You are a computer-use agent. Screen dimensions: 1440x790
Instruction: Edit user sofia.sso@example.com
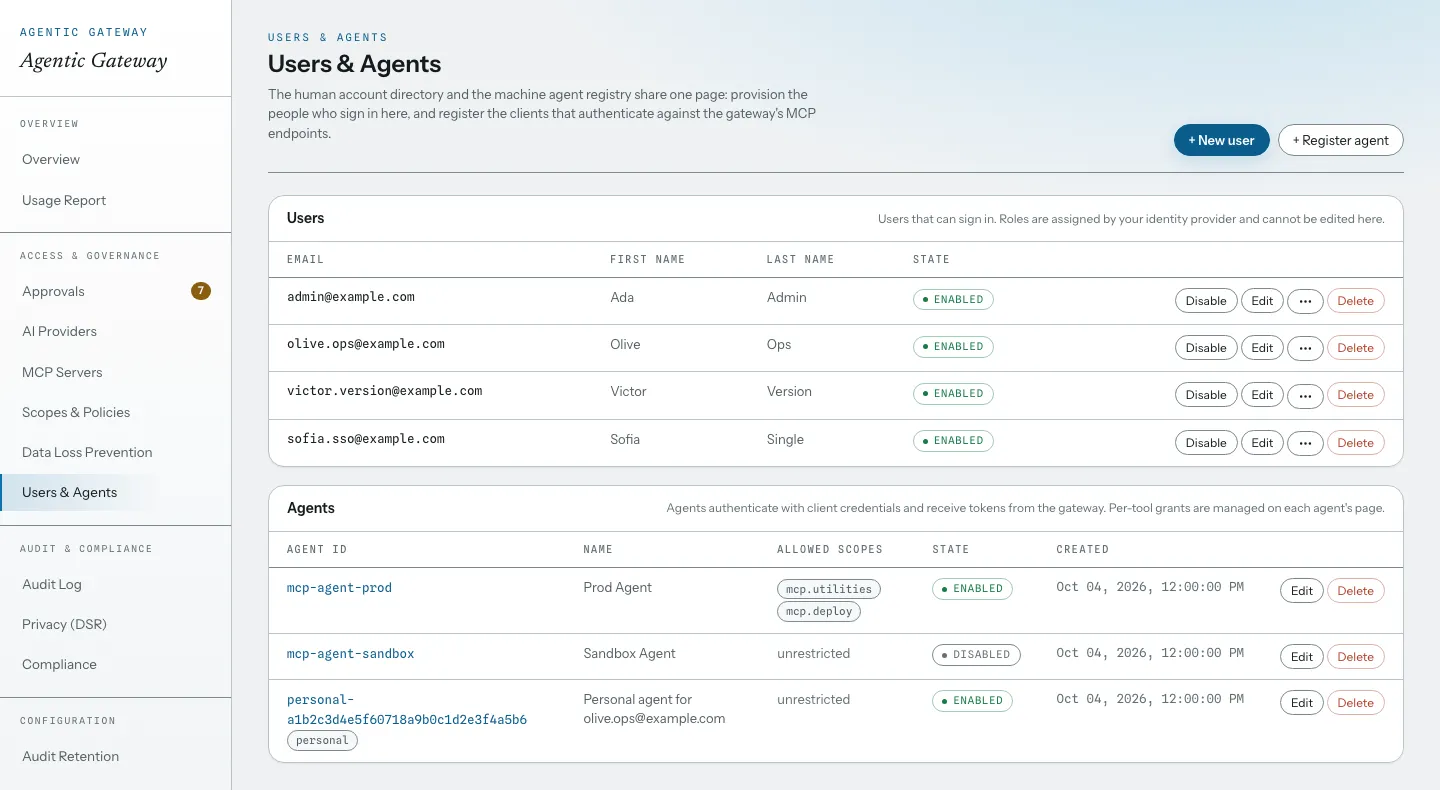coord(1262,443)
